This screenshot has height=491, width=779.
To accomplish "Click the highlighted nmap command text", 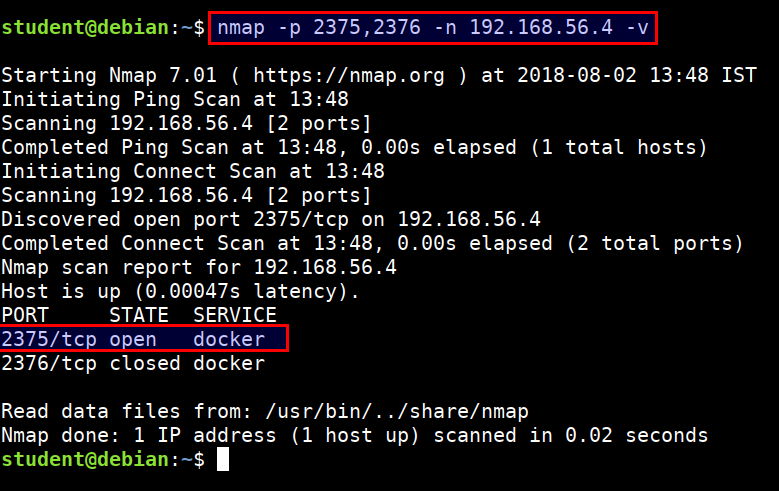I will click(x=433, y=28).
